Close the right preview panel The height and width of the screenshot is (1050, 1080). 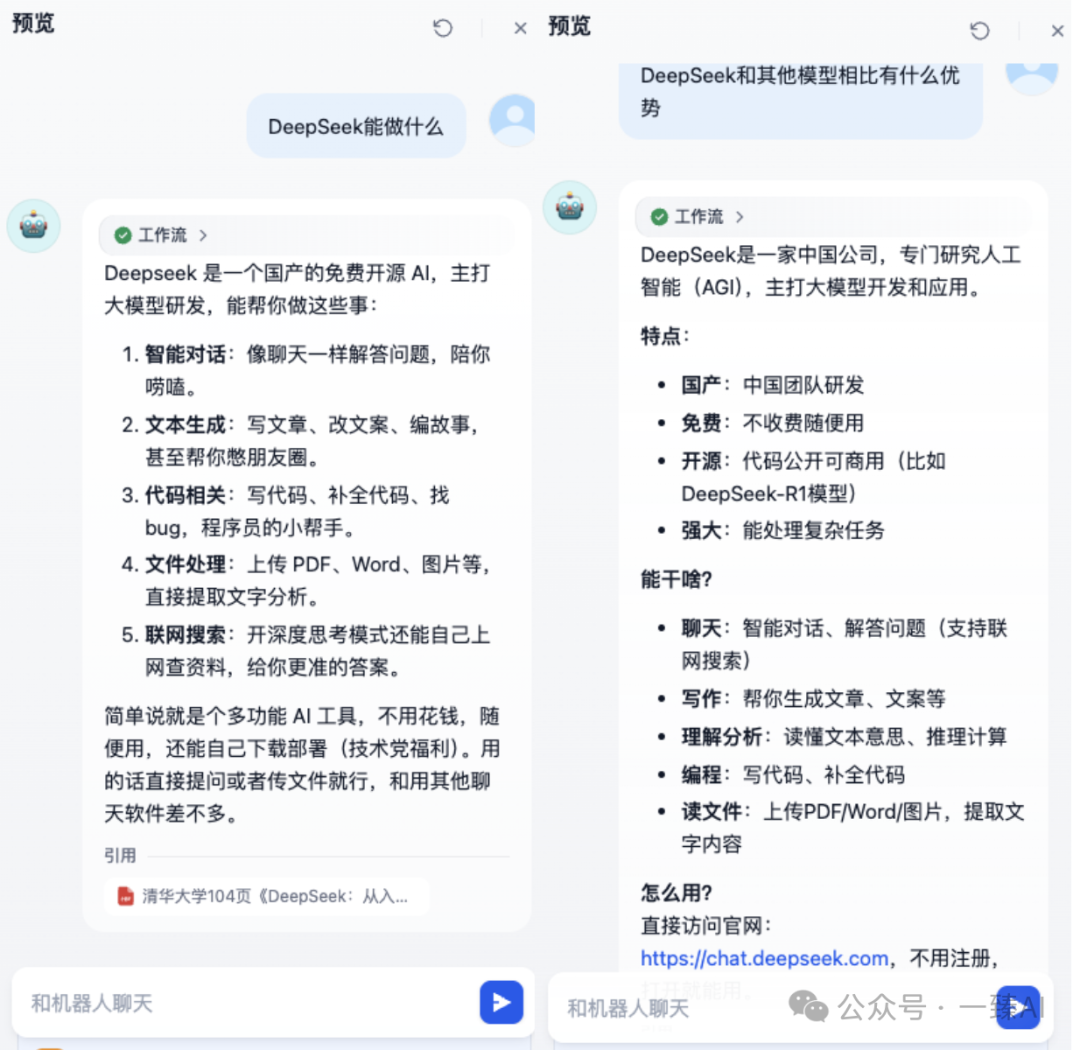point(1057,31)
